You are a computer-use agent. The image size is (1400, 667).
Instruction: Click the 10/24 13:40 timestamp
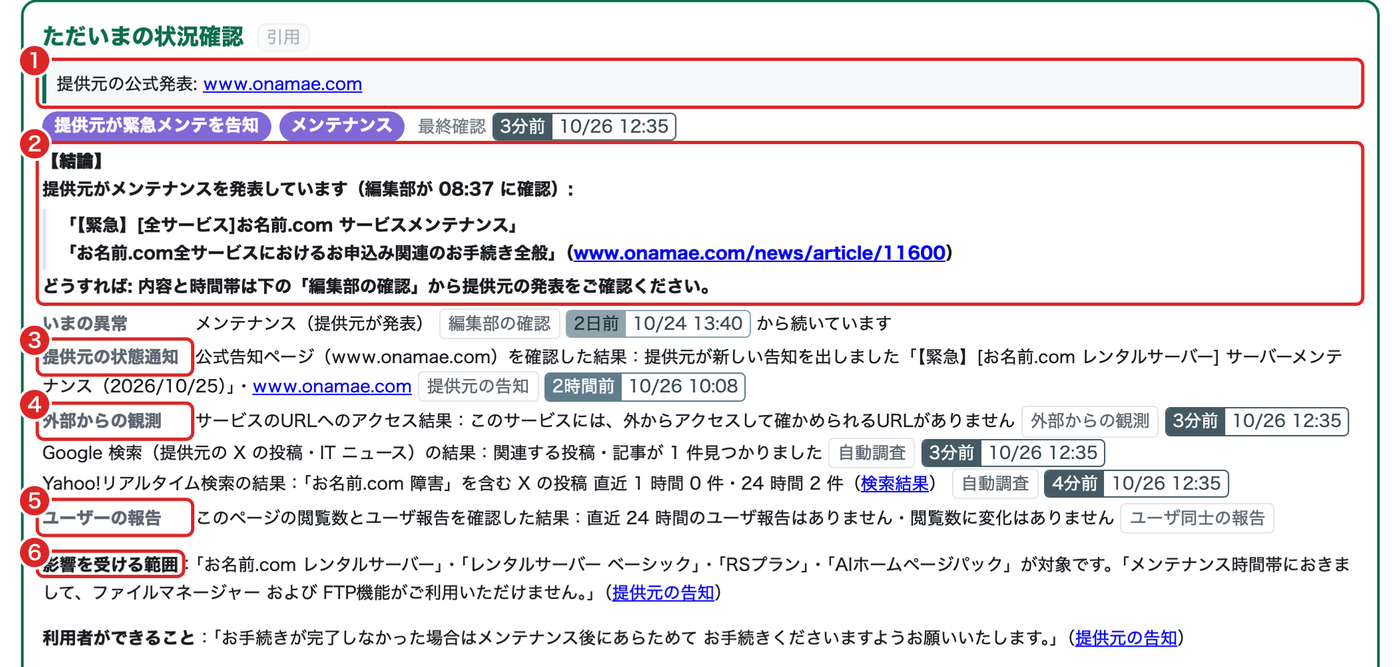pyautogui.click(x=688, y=324)
